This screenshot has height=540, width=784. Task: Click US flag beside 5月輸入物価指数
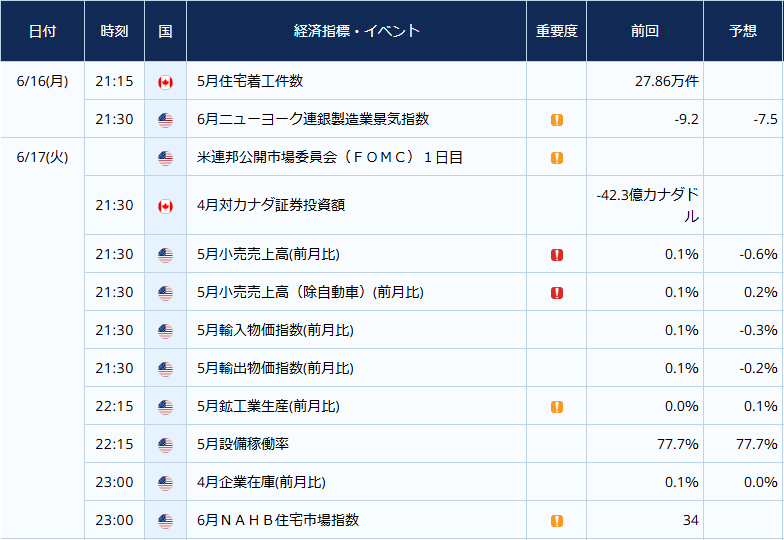coord(166,331)
